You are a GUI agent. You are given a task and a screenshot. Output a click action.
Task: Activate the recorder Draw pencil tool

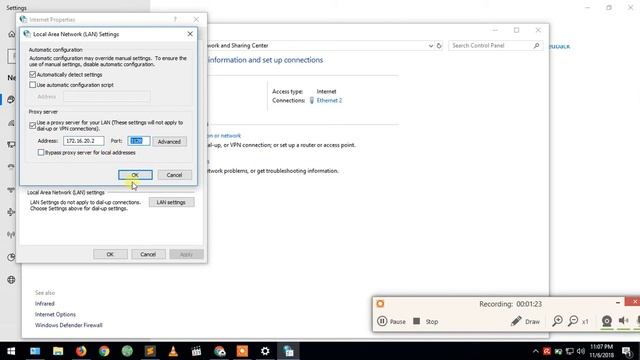(525, 321)
